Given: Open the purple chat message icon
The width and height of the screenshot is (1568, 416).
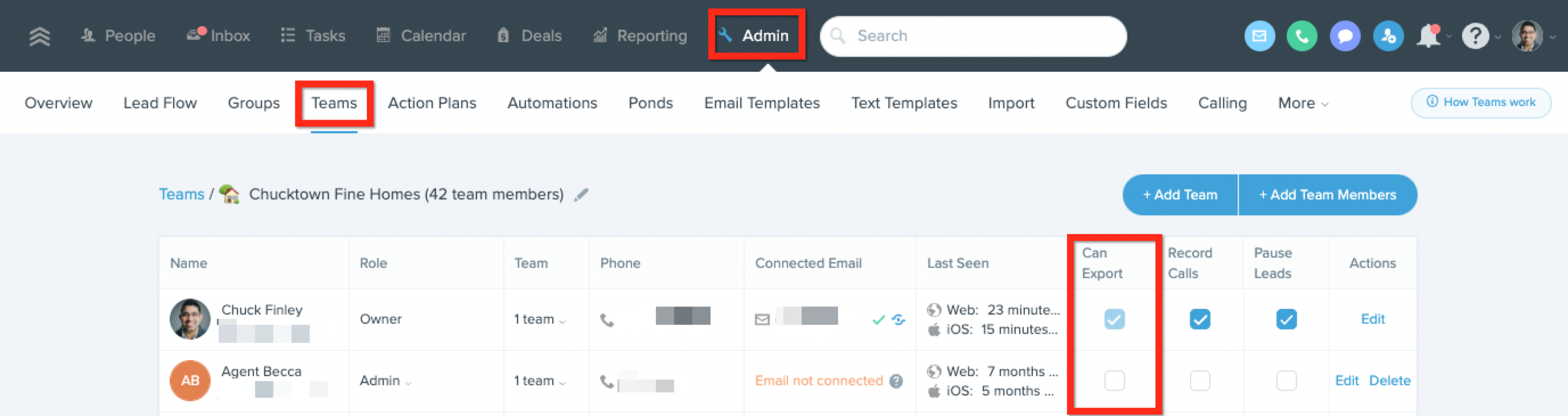Looking at the screenshot, I should [1345, 36].
